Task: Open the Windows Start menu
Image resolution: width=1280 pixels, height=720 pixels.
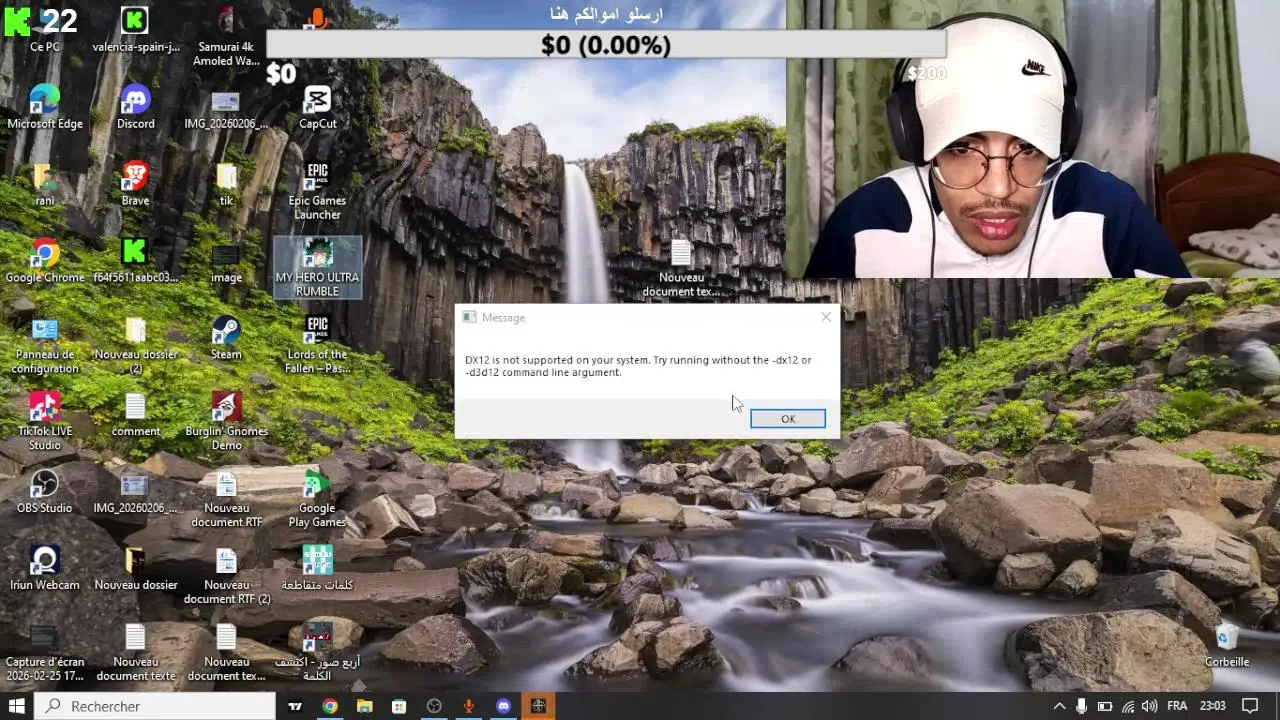Action: (x=17, y=706)
